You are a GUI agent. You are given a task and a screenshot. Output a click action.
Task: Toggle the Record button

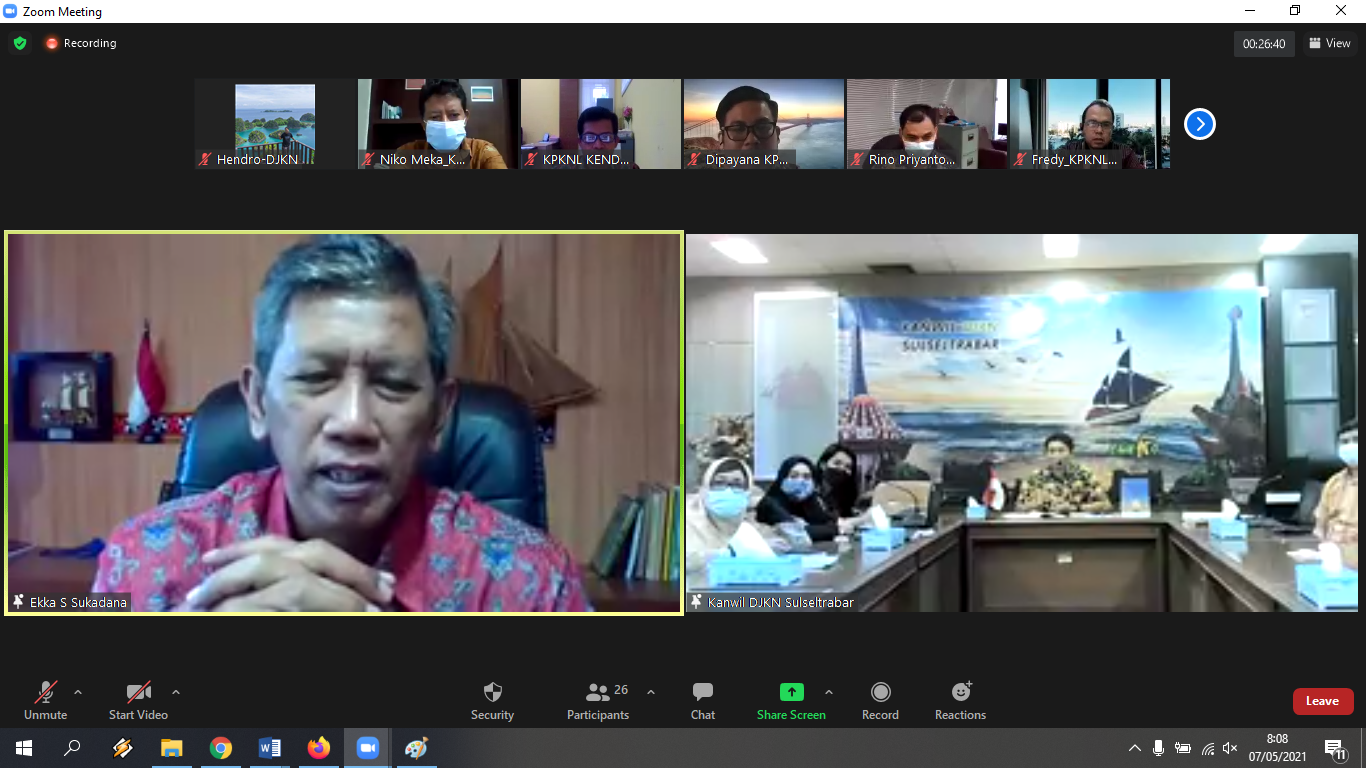880,692
